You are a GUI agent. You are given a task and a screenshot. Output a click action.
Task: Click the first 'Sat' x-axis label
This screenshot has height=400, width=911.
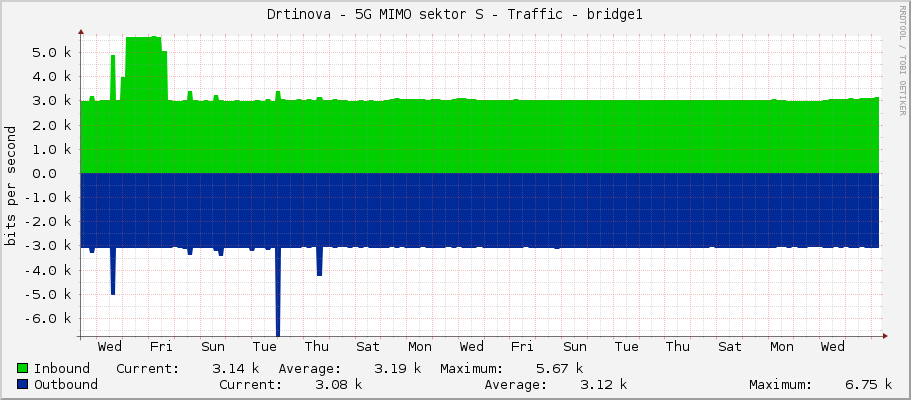tap(368, 347)
